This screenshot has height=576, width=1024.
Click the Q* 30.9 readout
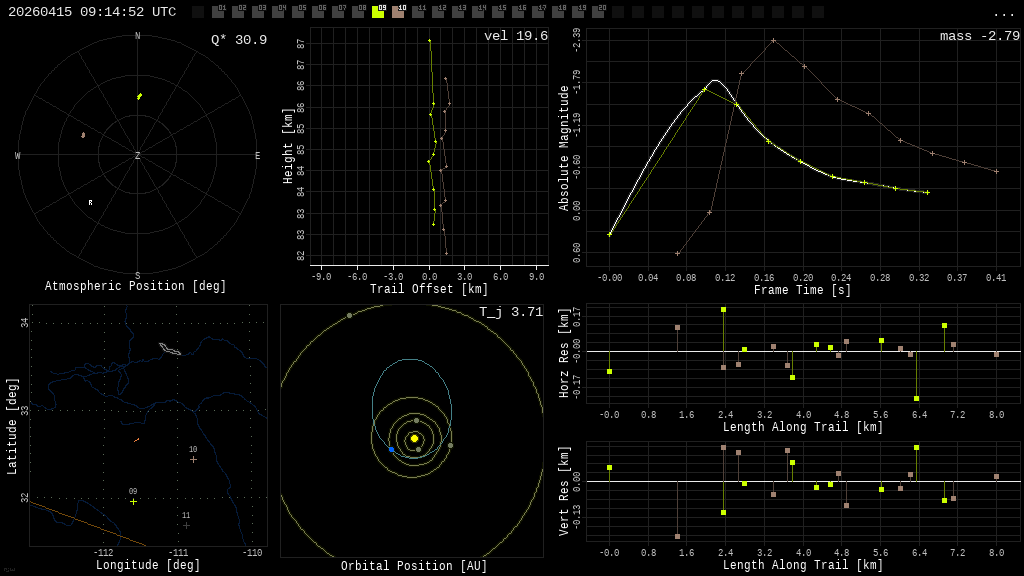[238, 40]
